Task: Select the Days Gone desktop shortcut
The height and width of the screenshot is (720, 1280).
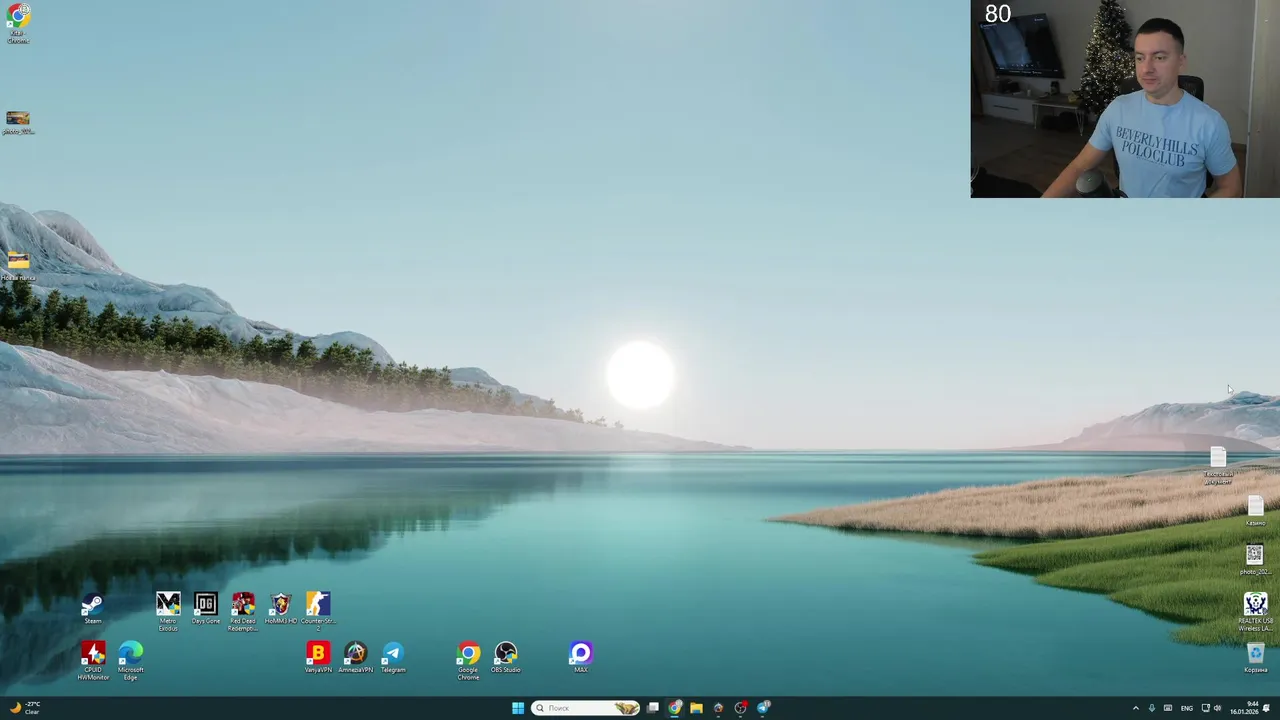Action: click(206, 608)
